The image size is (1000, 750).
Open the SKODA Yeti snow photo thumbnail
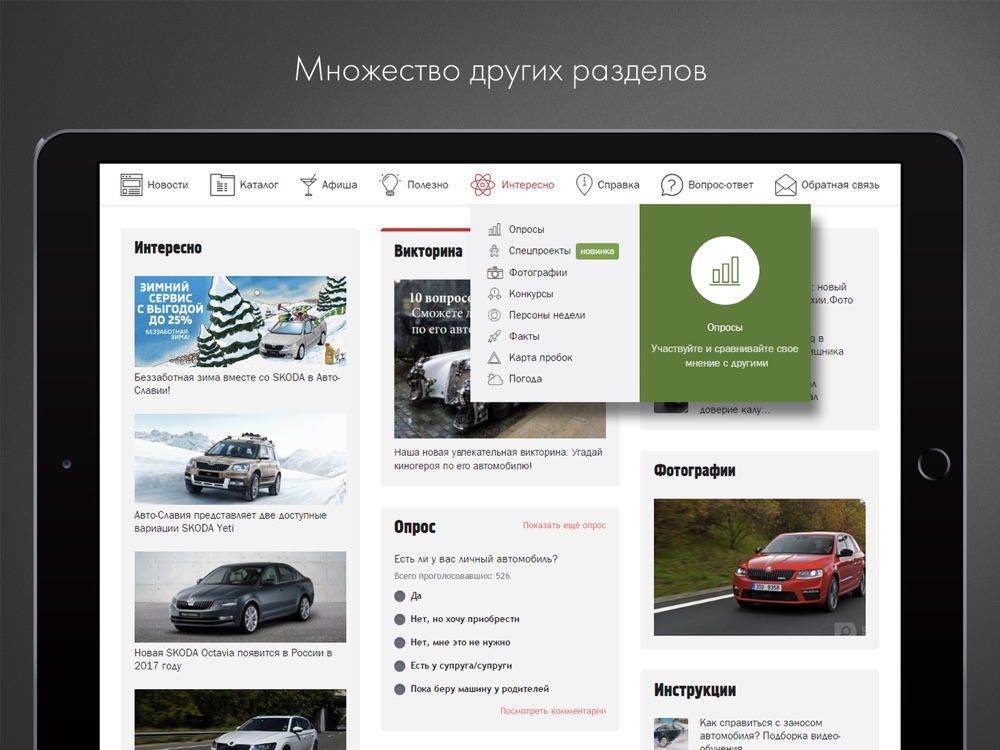(240, 459)
